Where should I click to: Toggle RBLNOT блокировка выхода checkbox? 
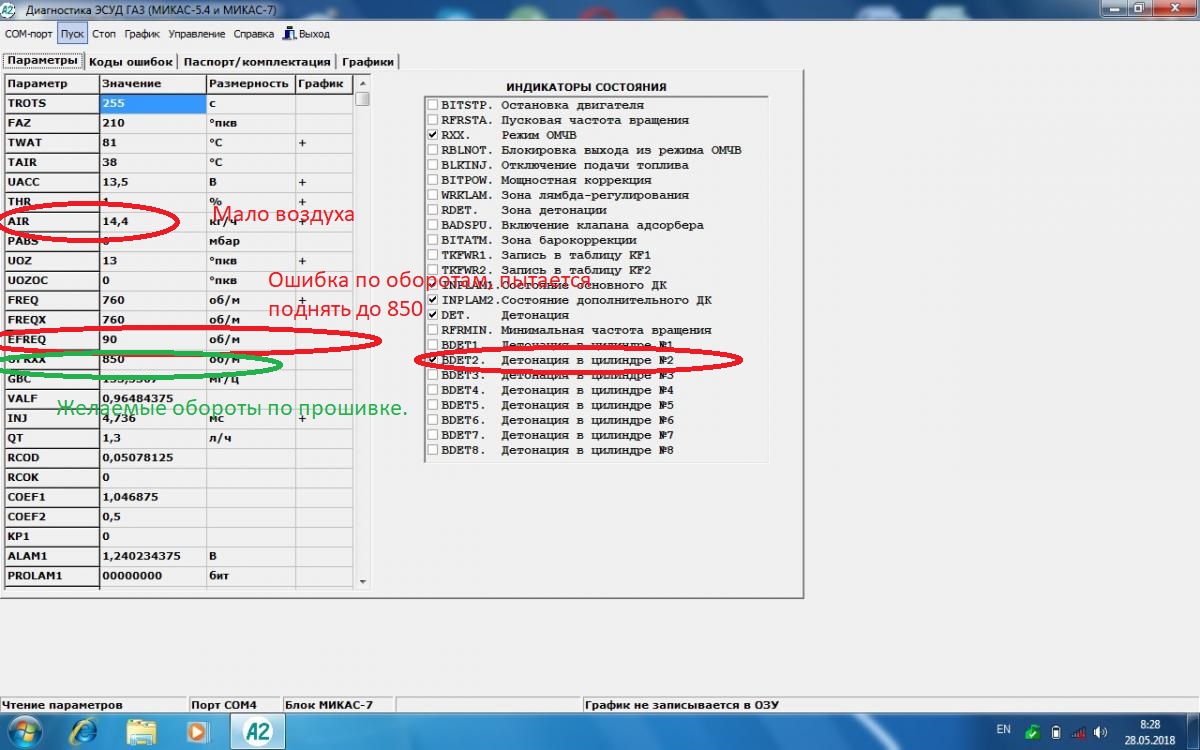coord(432,150)
